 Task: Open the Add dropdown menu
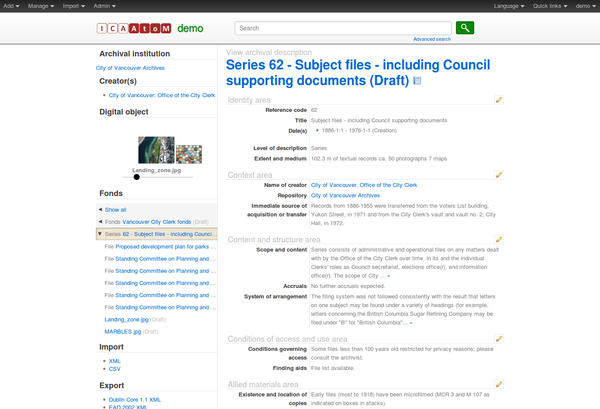pos(11,6)
